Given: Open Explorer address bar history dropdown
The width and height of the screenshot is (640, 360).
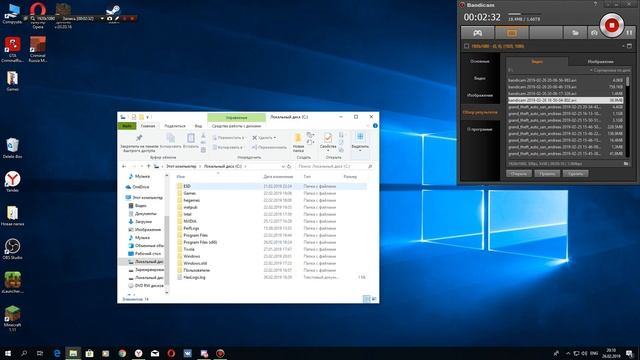Looking at the screenshot, I should (283, 167).
